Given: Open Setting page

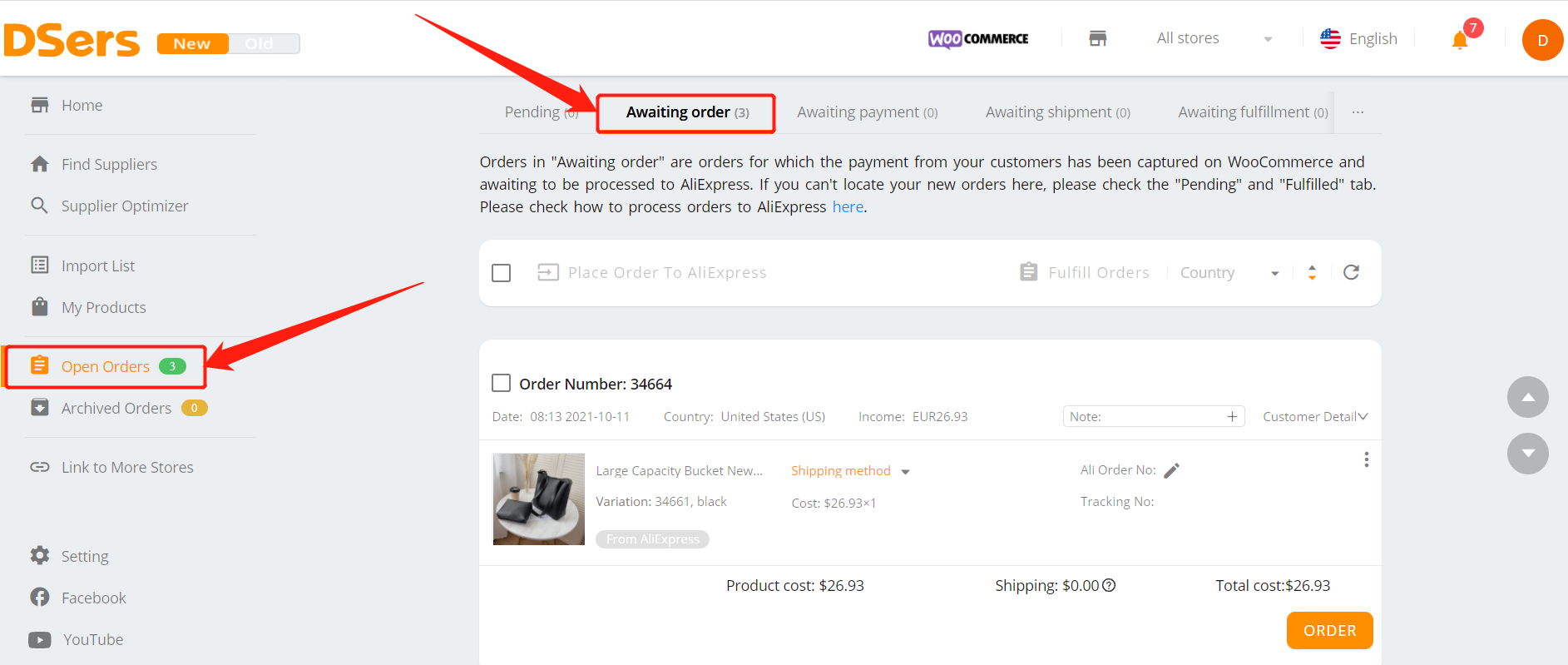Looking at the screenshot, I should pyautogui.click(x=85, y=556).
